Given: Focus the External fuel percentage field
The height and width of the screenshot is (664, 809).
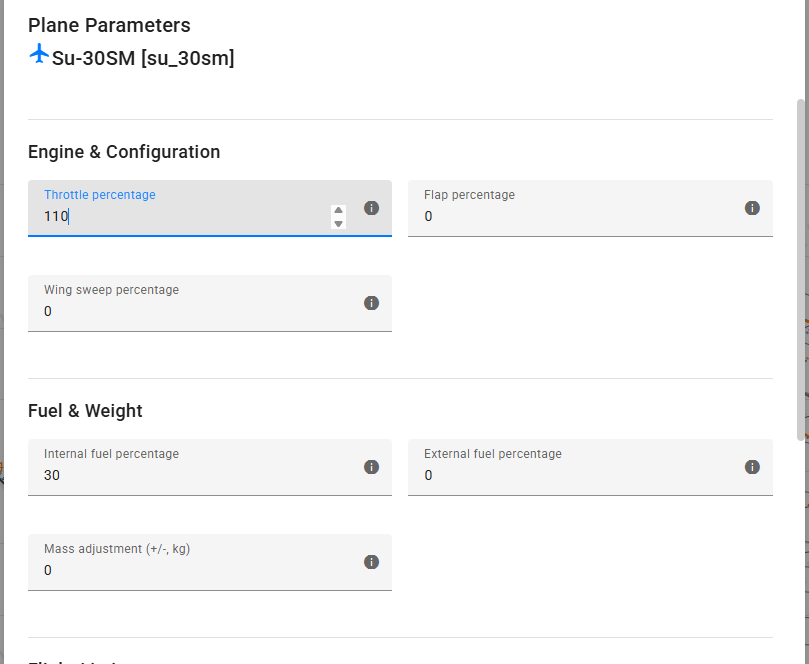Looking at the screenshot, I should click(x=580, y=475).
